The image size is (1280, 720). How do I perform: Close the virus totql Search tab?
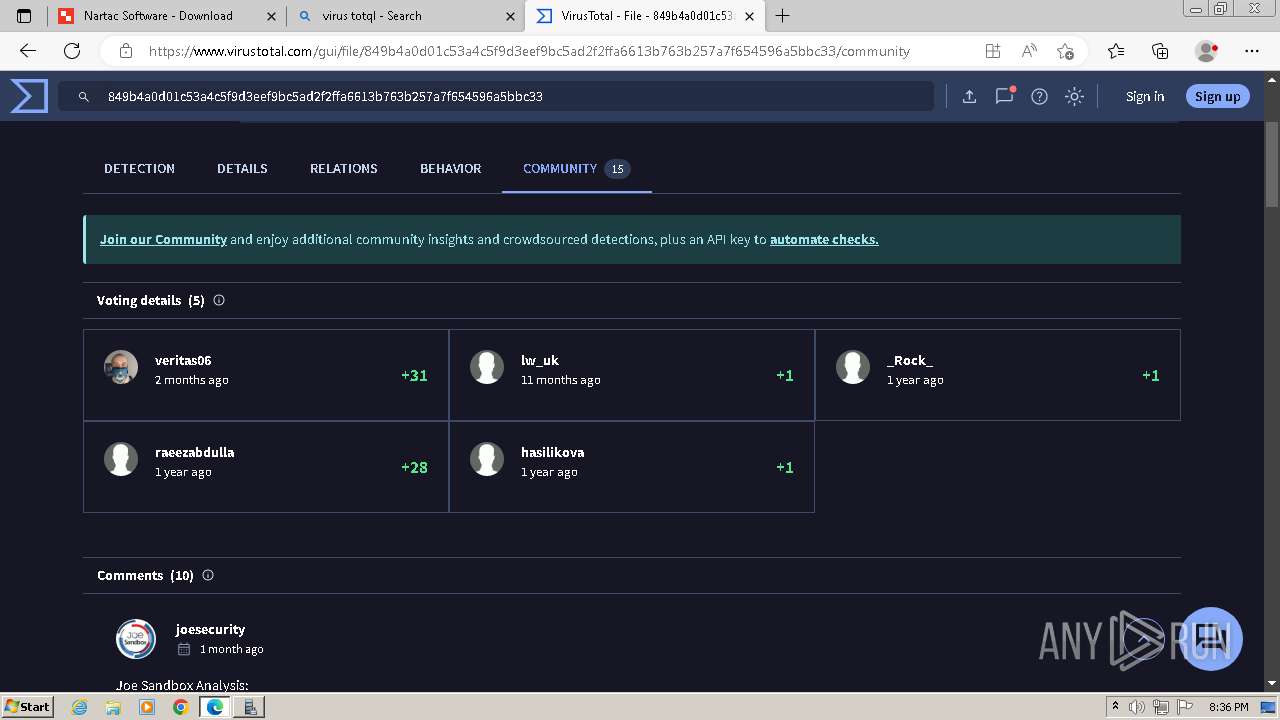click(x=511, y=16)
